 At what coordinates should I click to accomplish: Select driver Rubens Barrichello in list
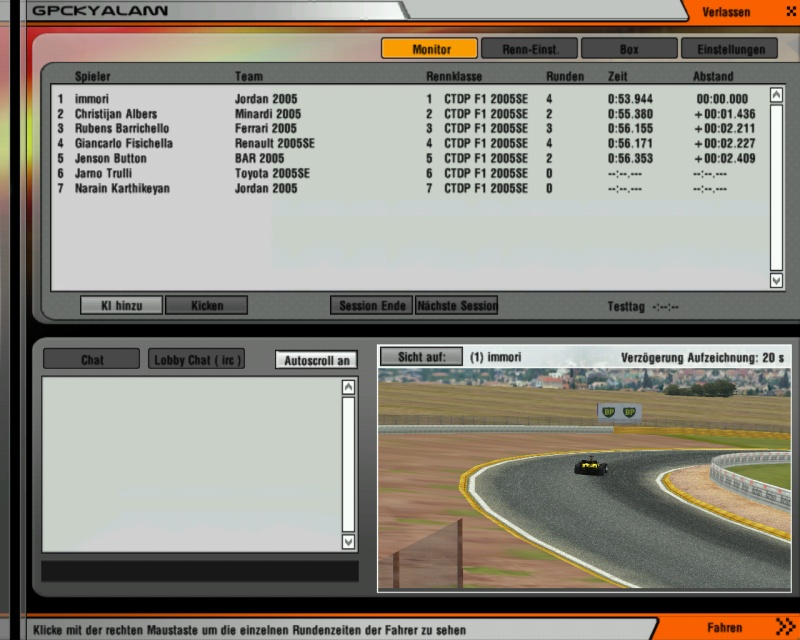(122, 129)
